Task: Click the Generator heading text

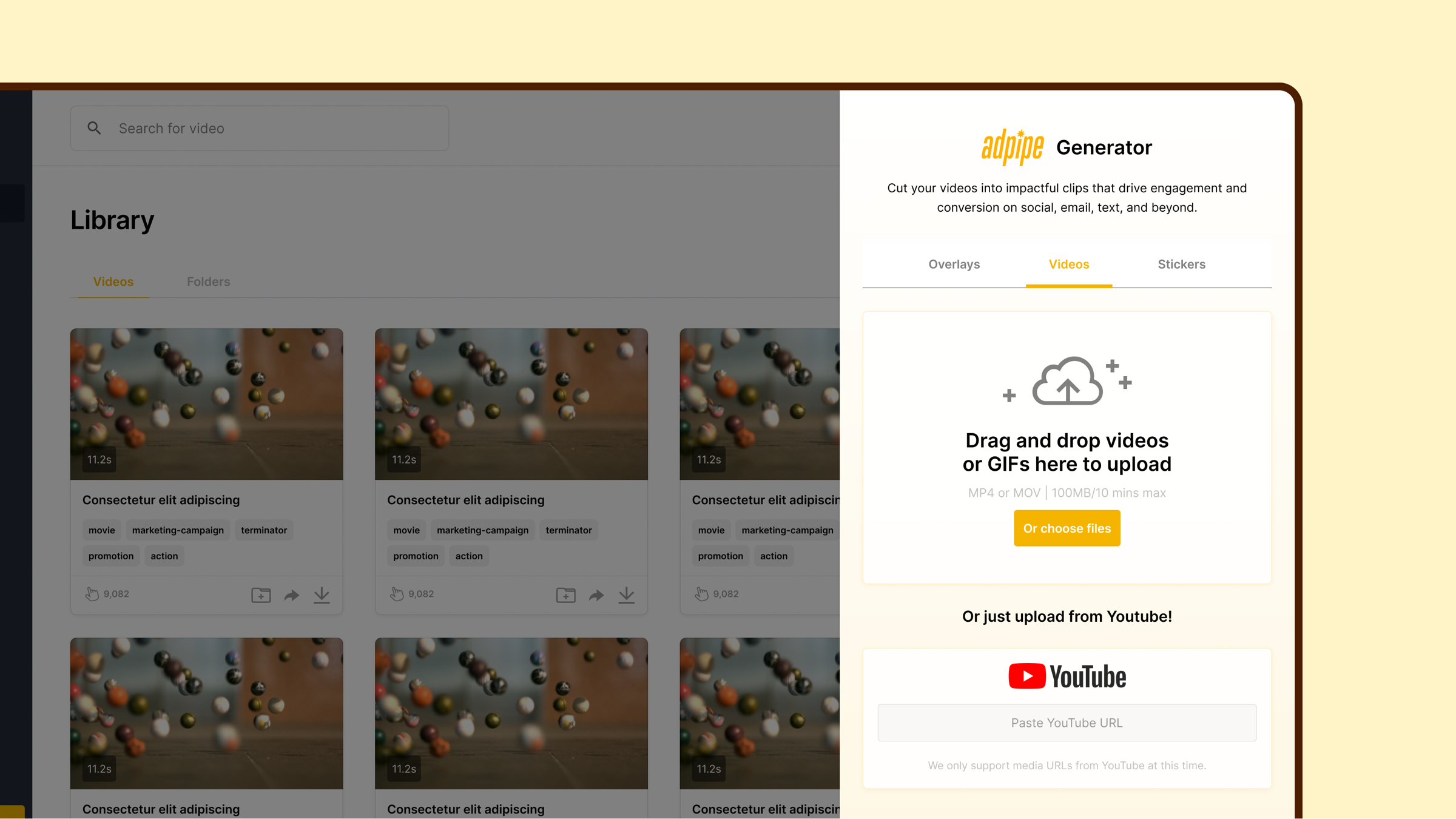Action: 1104,147
